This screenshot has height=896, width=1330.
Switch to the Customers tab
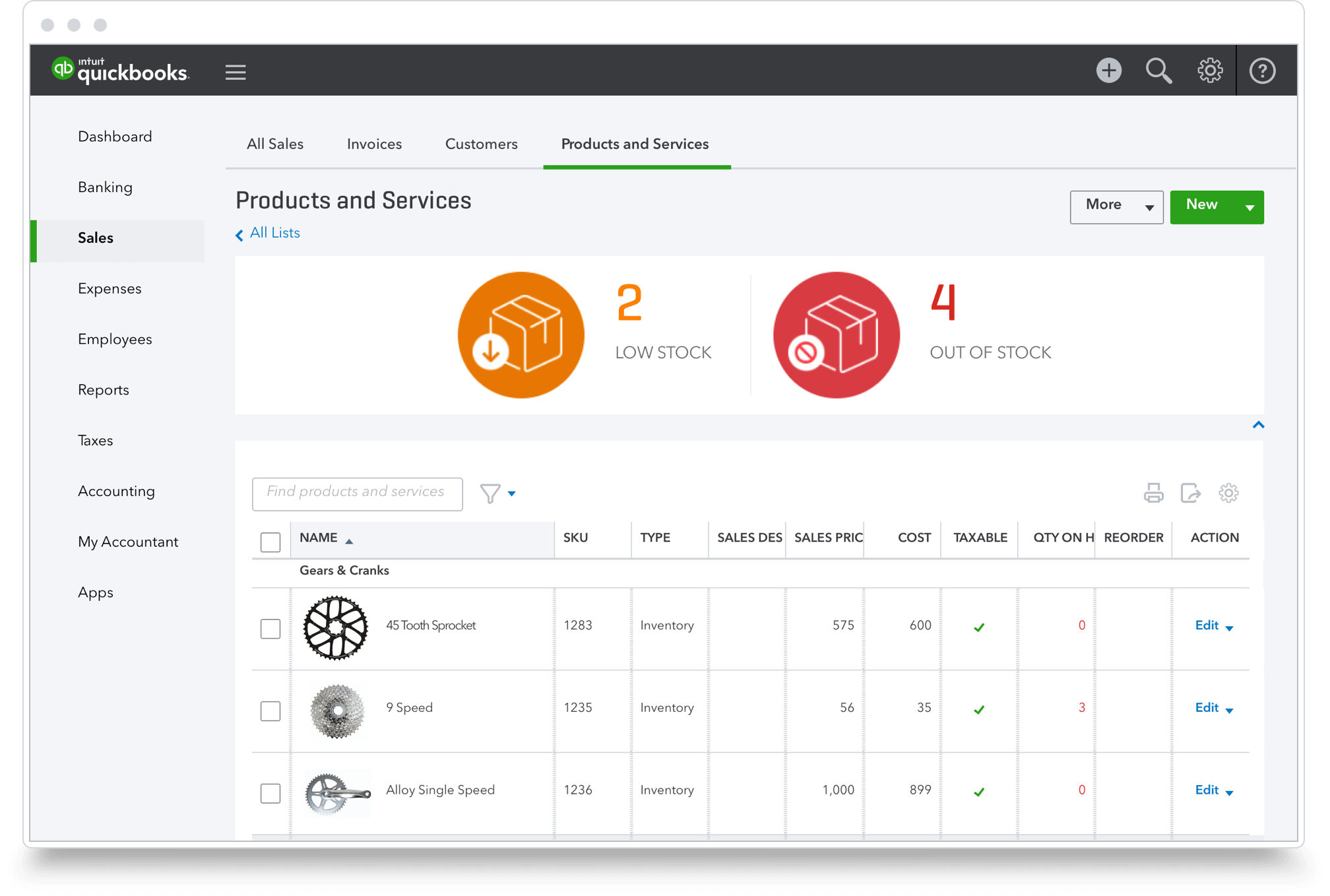point(480,144)
